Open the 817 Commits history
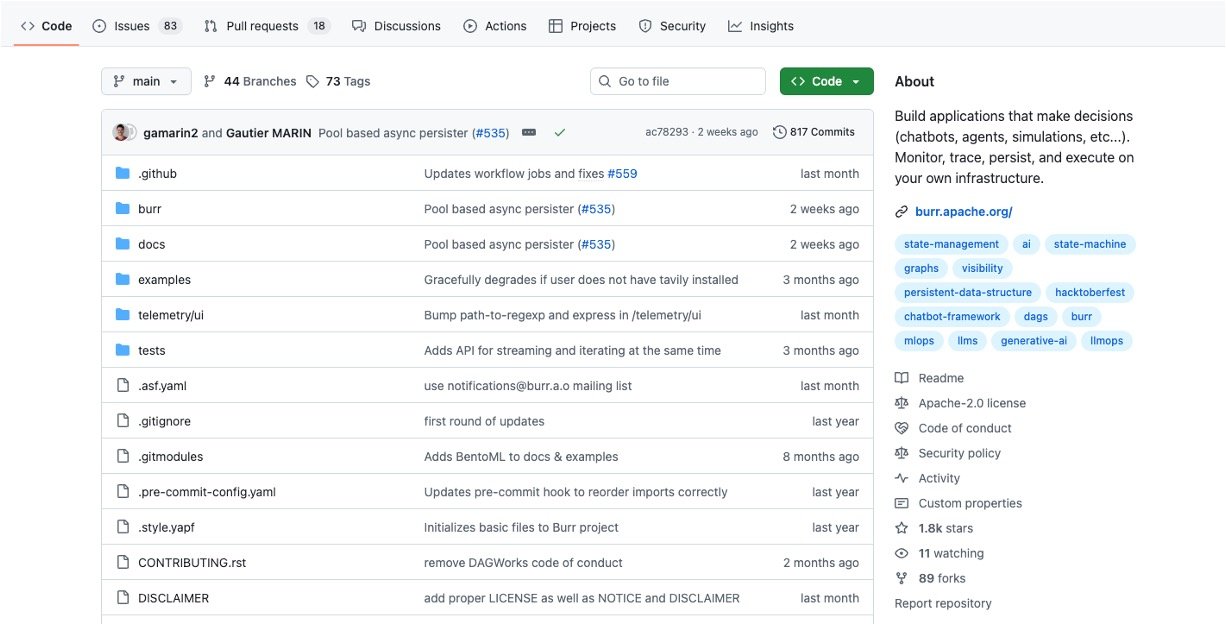Image resolution: width=1226 pixels, height=624 pixels. pyautogui.click(x=814, y=132)
